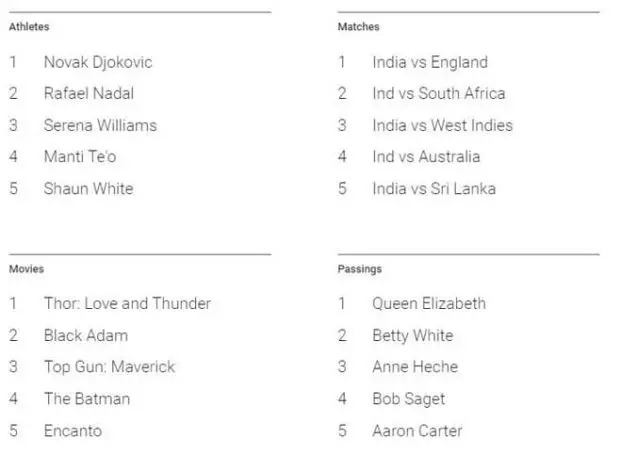620x471 pixels.
Task: Open the Bob Saget entry
Action: [409, 399]
